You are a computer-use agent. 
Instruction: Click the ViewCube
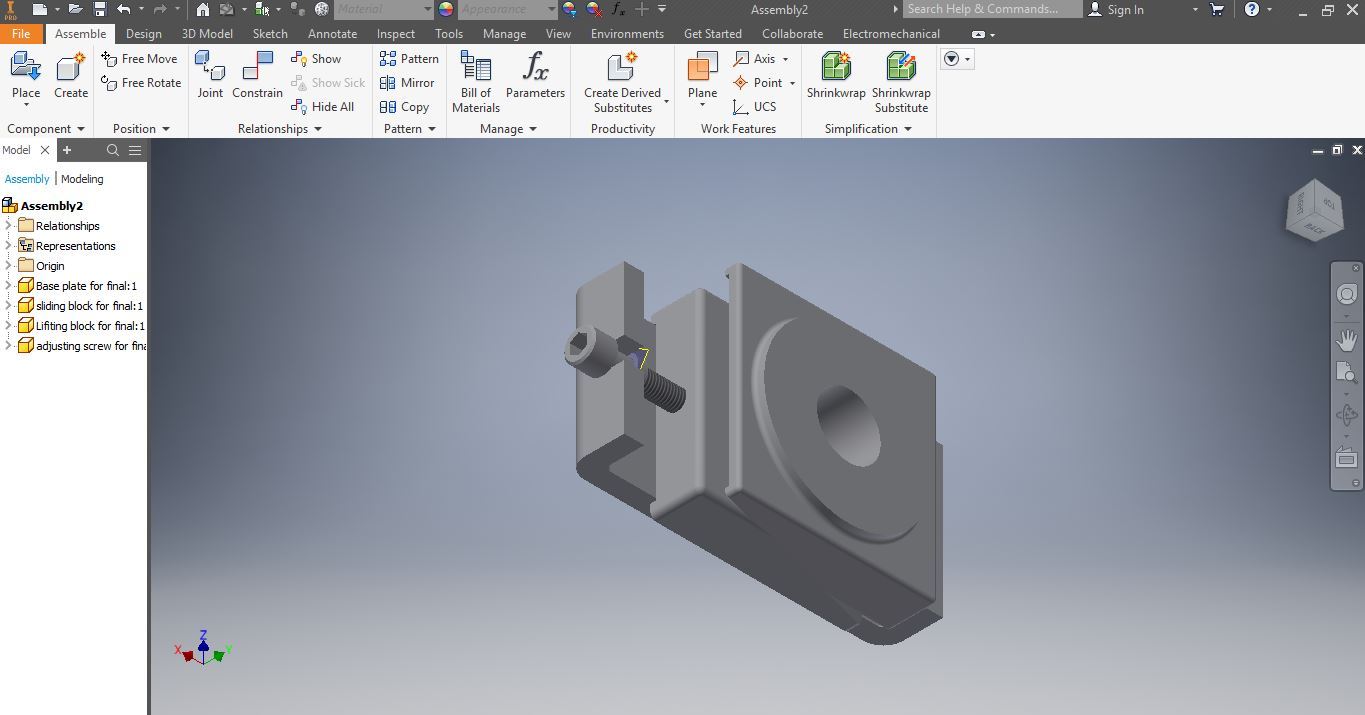click(1314, 211)
